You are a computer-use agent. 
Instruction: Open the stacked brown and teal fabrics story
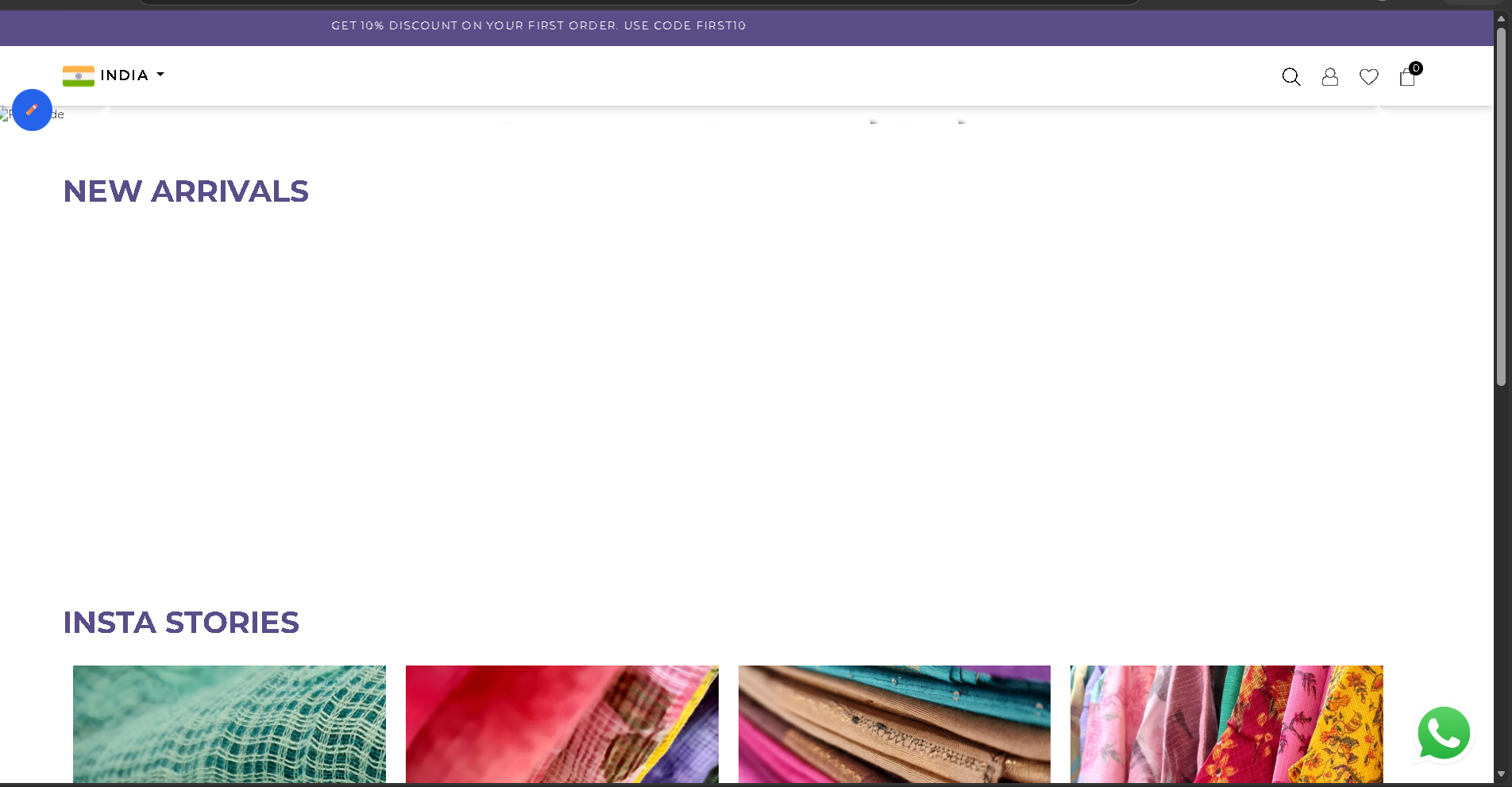click(x=894, y=723)
